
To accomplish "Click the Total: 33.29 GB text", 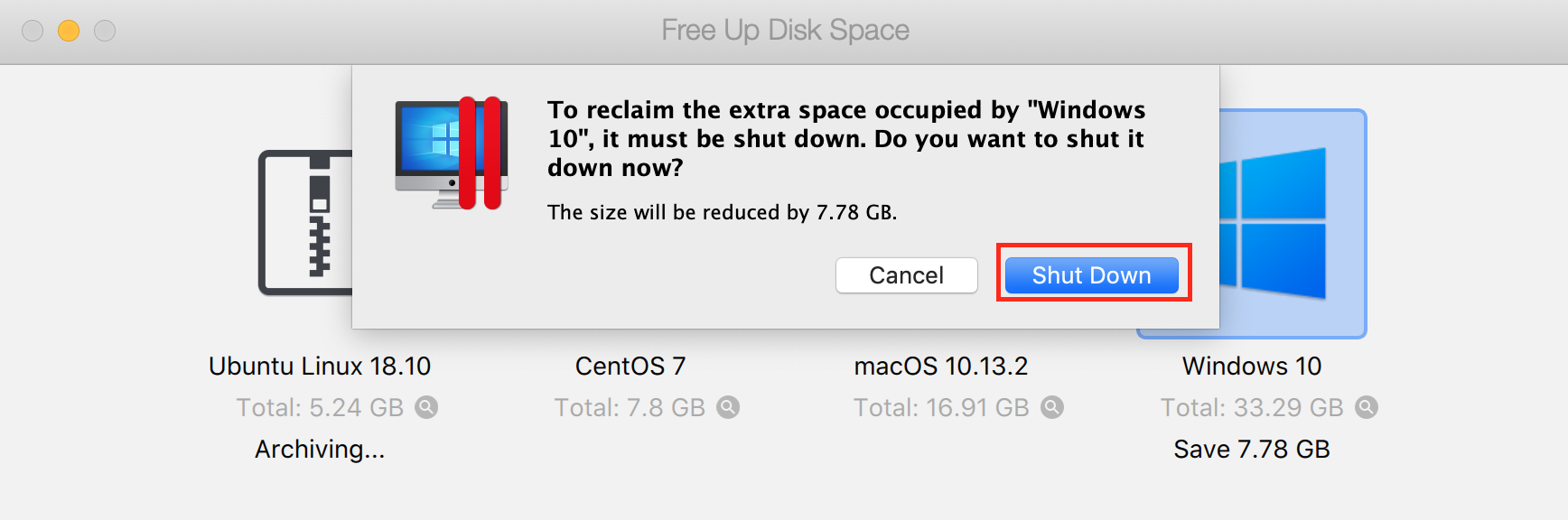I will pyautogui.click(x=1252, y=407).
